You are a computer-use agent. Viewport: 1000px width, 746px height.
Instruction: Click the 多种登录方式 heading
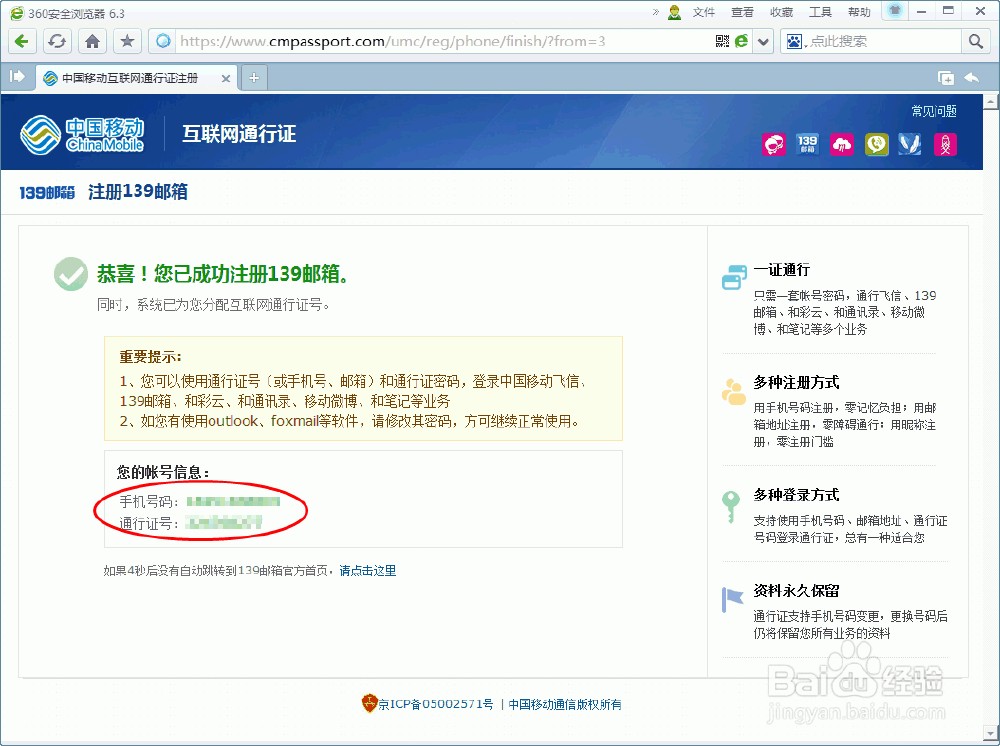pyautogui.click(x=797, y=495)
